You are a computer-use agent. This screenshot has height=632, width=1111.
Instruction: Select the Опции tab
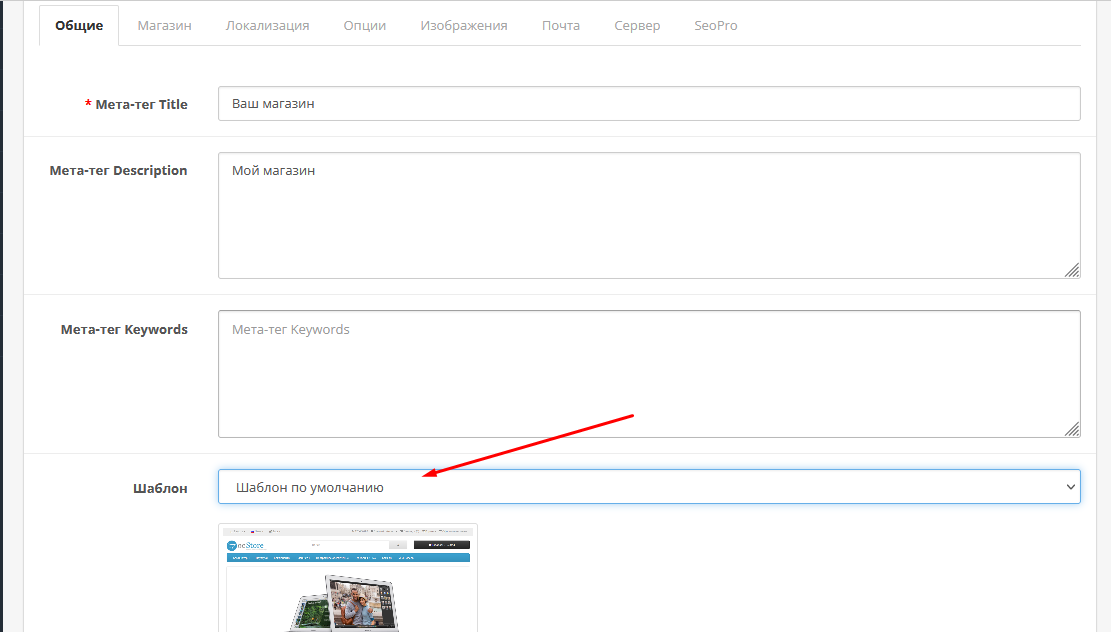(x=364, y=25)
